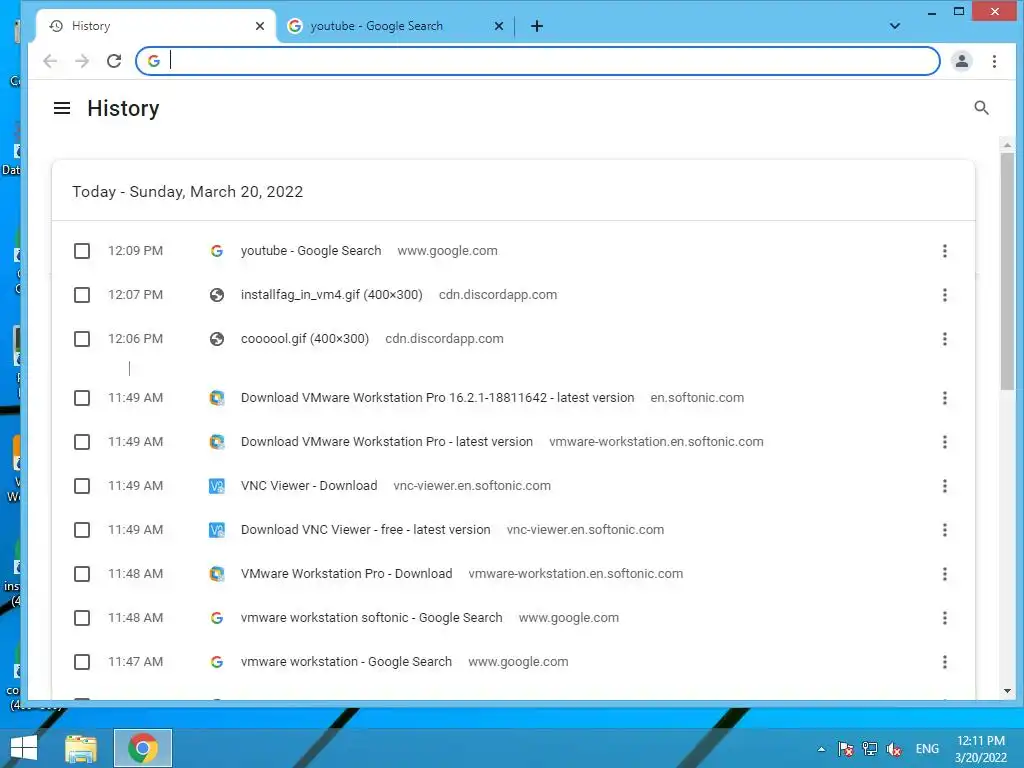Viewport: 1024px width, 768px height.
Task: Close the History tab
Action: pyautogui.click(x=260, y=26)
